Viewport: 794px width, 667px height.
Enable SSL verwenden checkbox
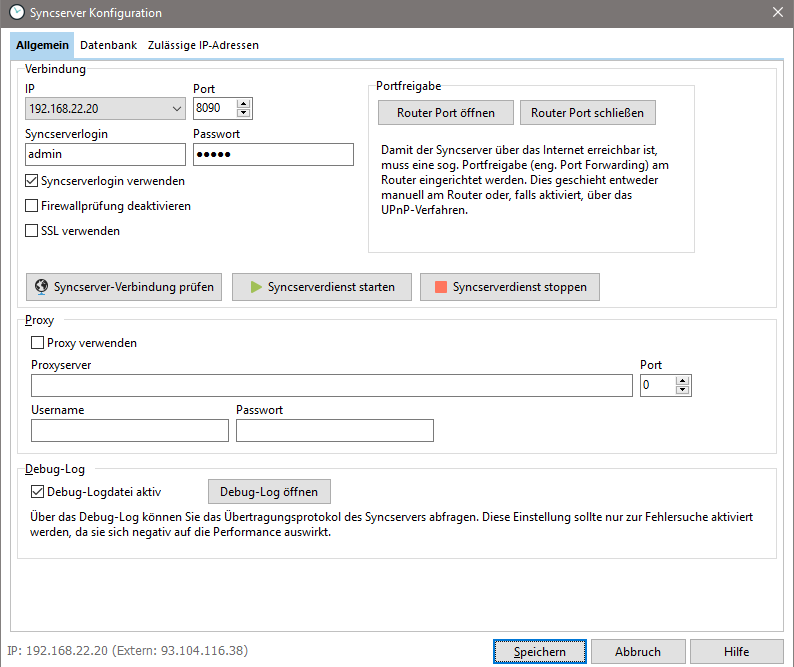pos(32,231)
